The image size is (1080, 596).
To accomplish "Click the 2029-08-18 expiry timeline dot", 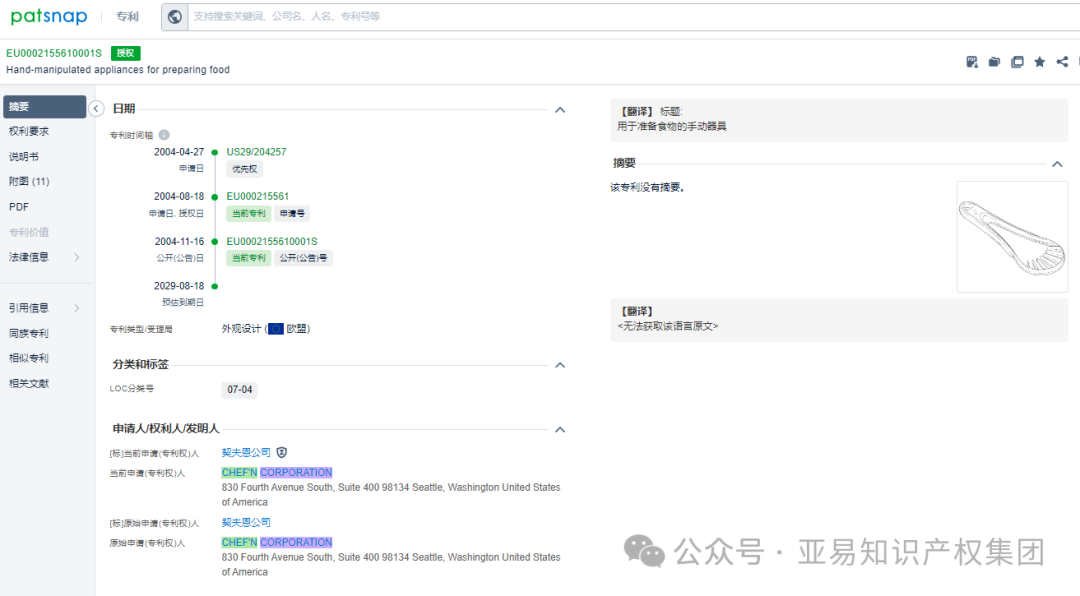I will coord(215,286).
